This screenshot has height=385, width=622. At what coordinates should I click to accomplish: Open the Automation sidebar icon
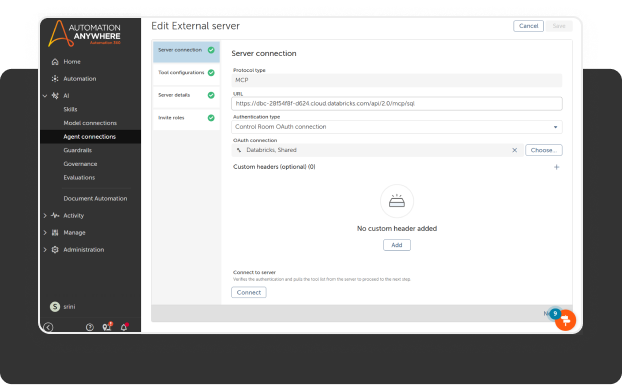(x=55, y=79)
